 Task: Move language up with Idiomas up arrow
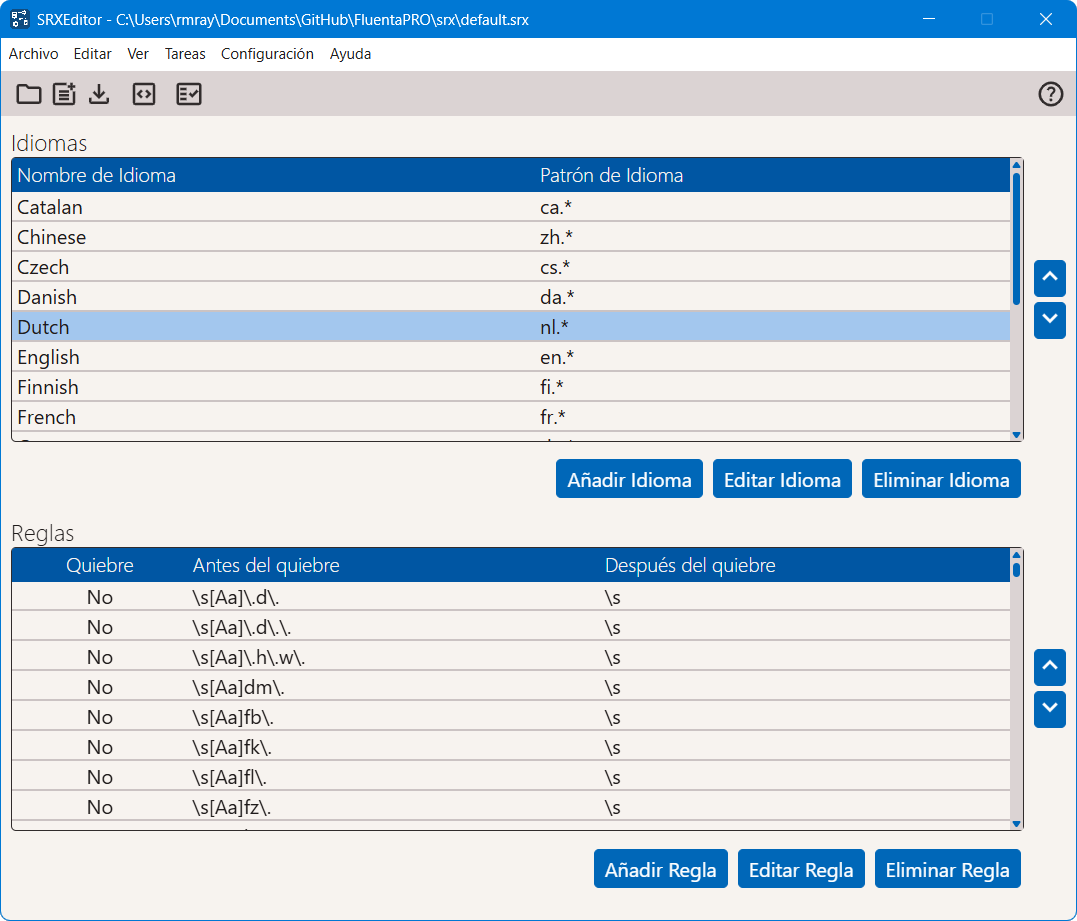click(1050, 277)
